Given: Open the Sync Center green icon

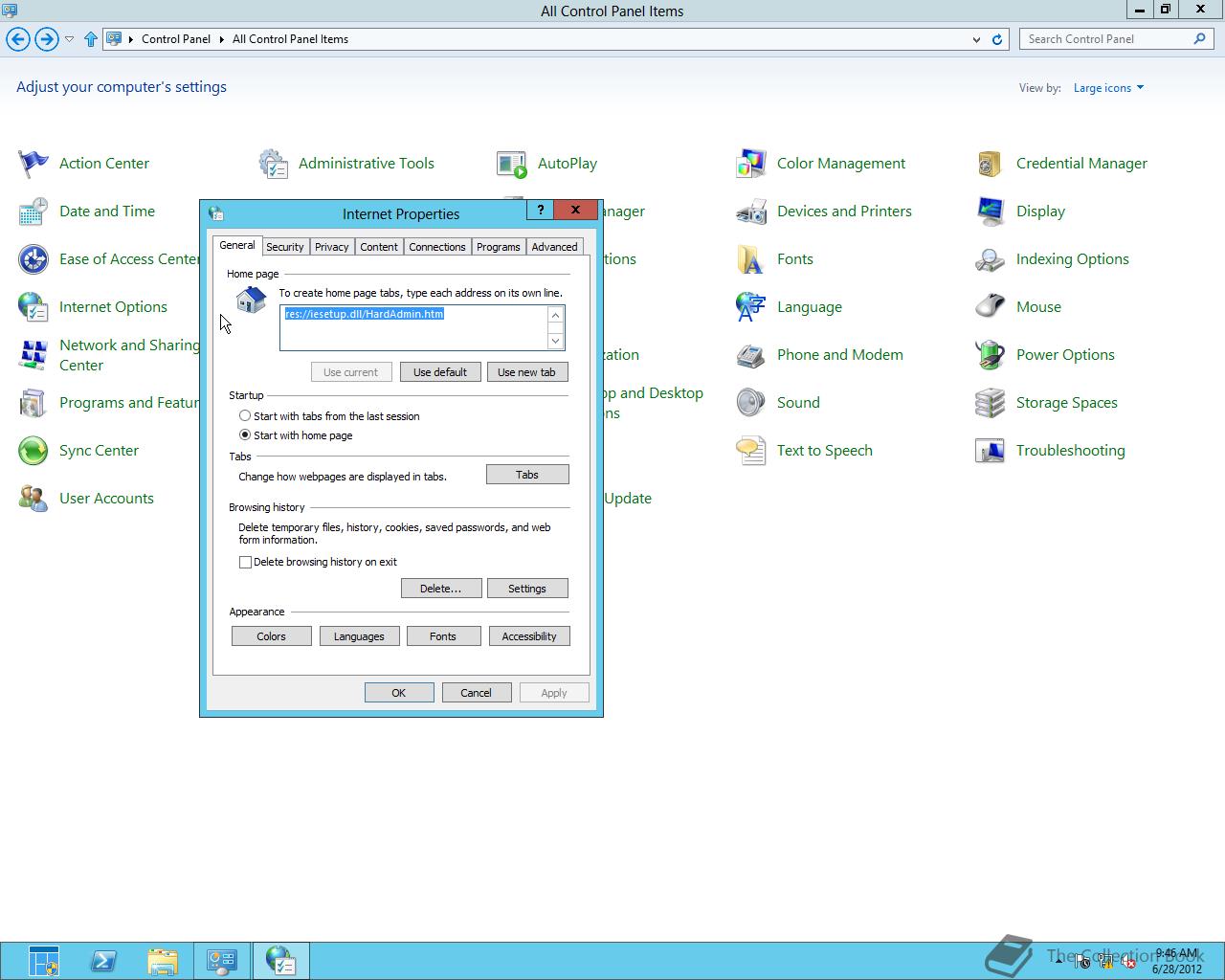Looking at the screenshot, I should [33, 451].
